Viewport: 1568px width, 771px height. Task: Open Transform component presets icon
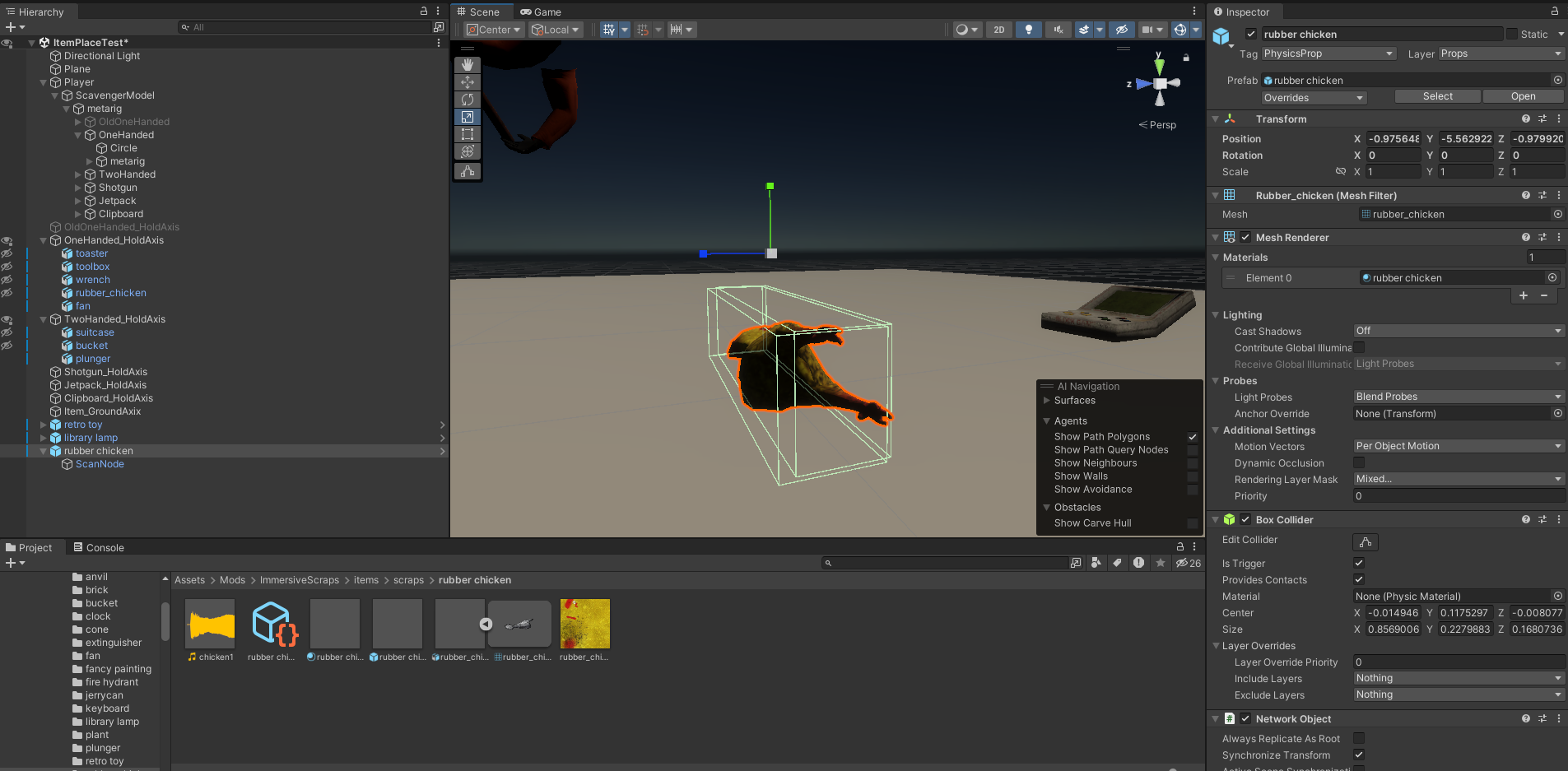(1542, 119)
